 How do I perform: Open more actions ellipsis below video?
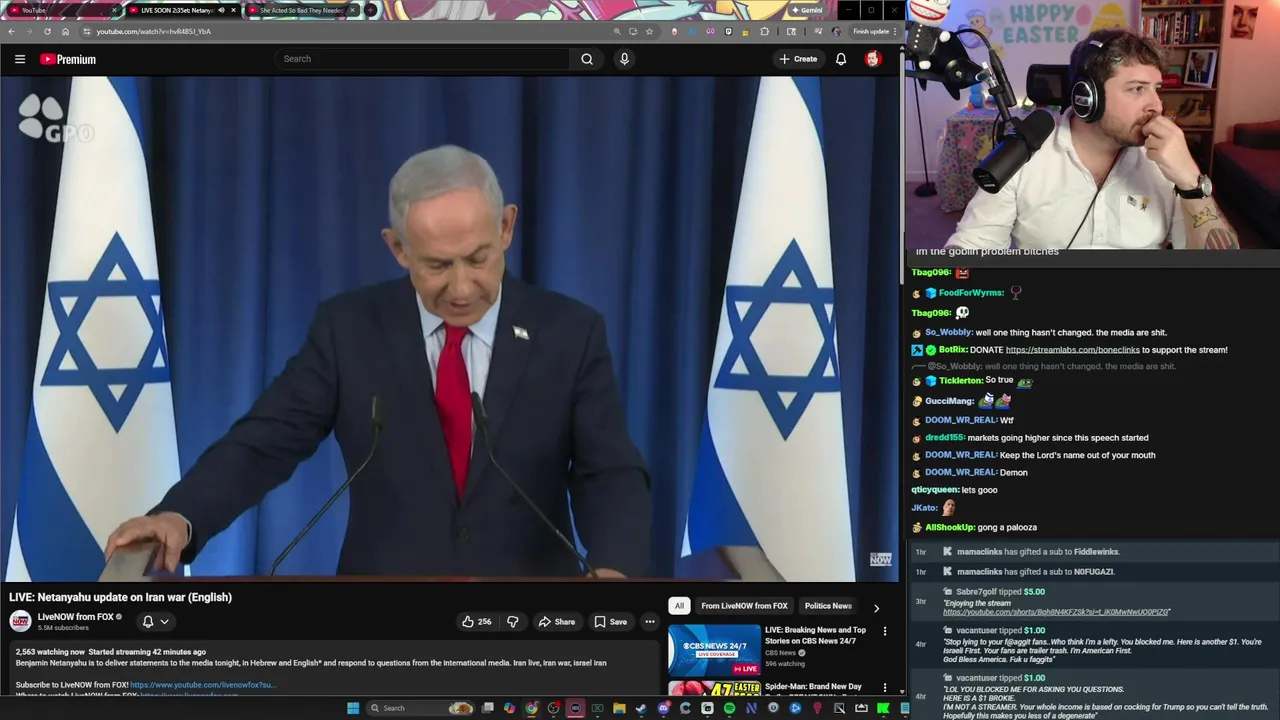pyautogui.click(x=650, y=622)
